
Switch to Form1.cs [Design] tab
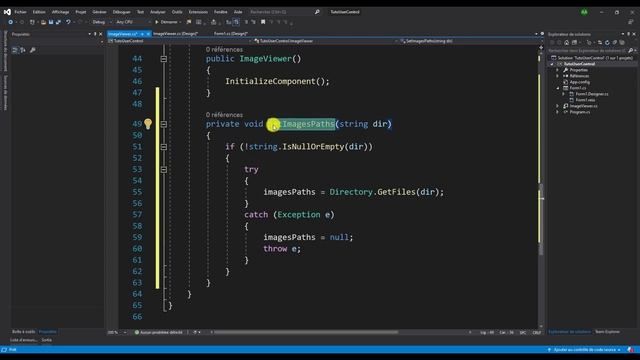coord(231,33)
